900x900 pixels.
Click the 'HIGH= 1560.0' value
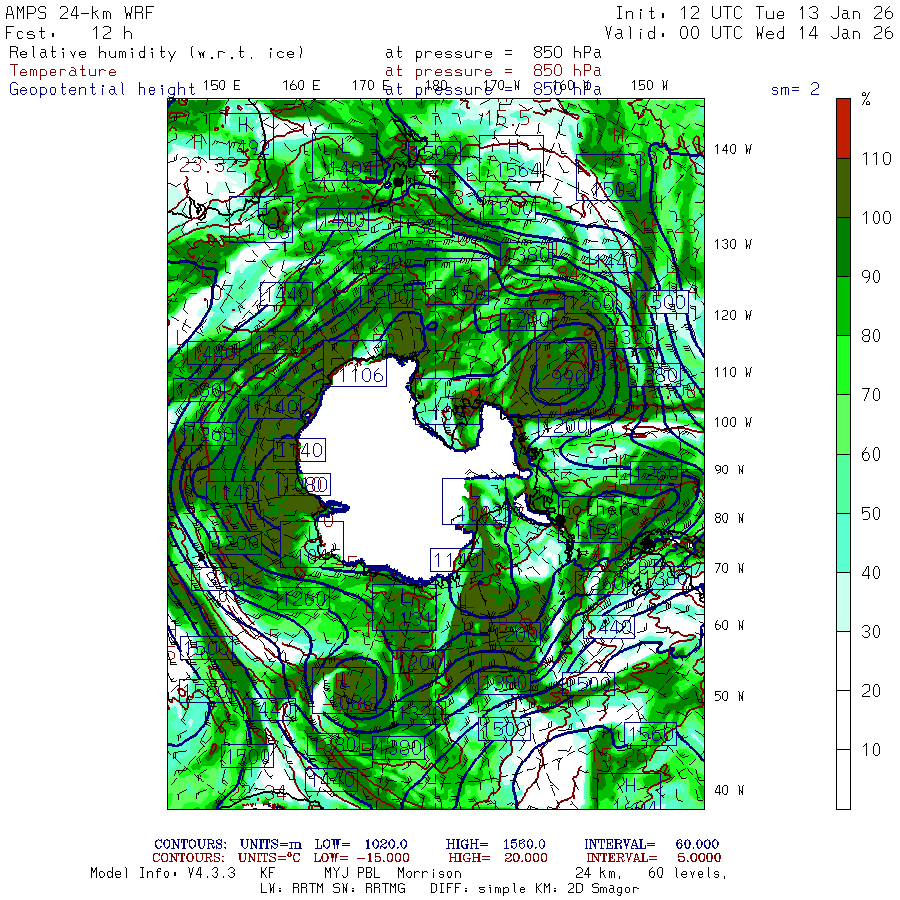click(x=496, y=844)
